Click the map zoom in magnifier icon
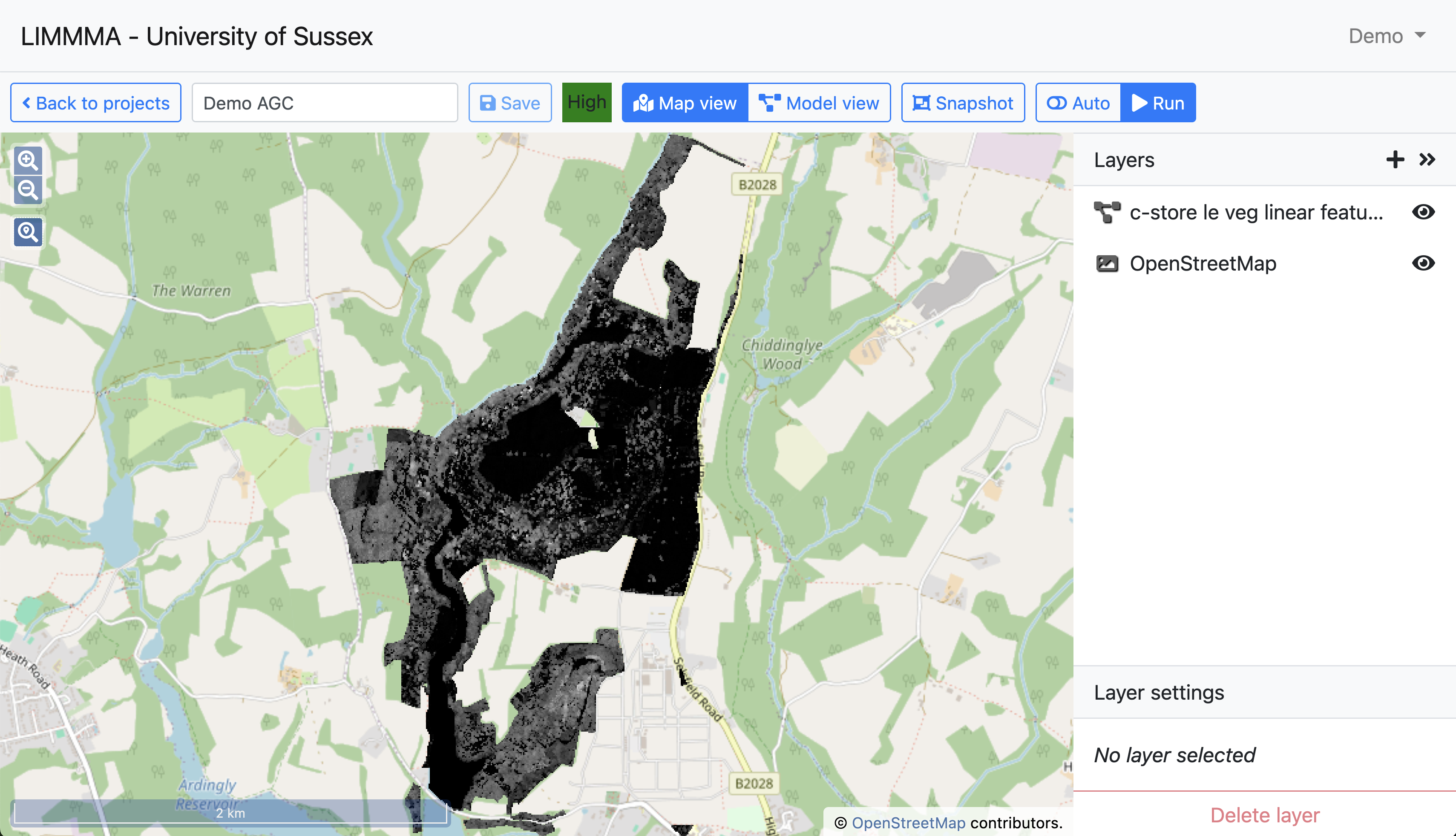 click(28, 160)
